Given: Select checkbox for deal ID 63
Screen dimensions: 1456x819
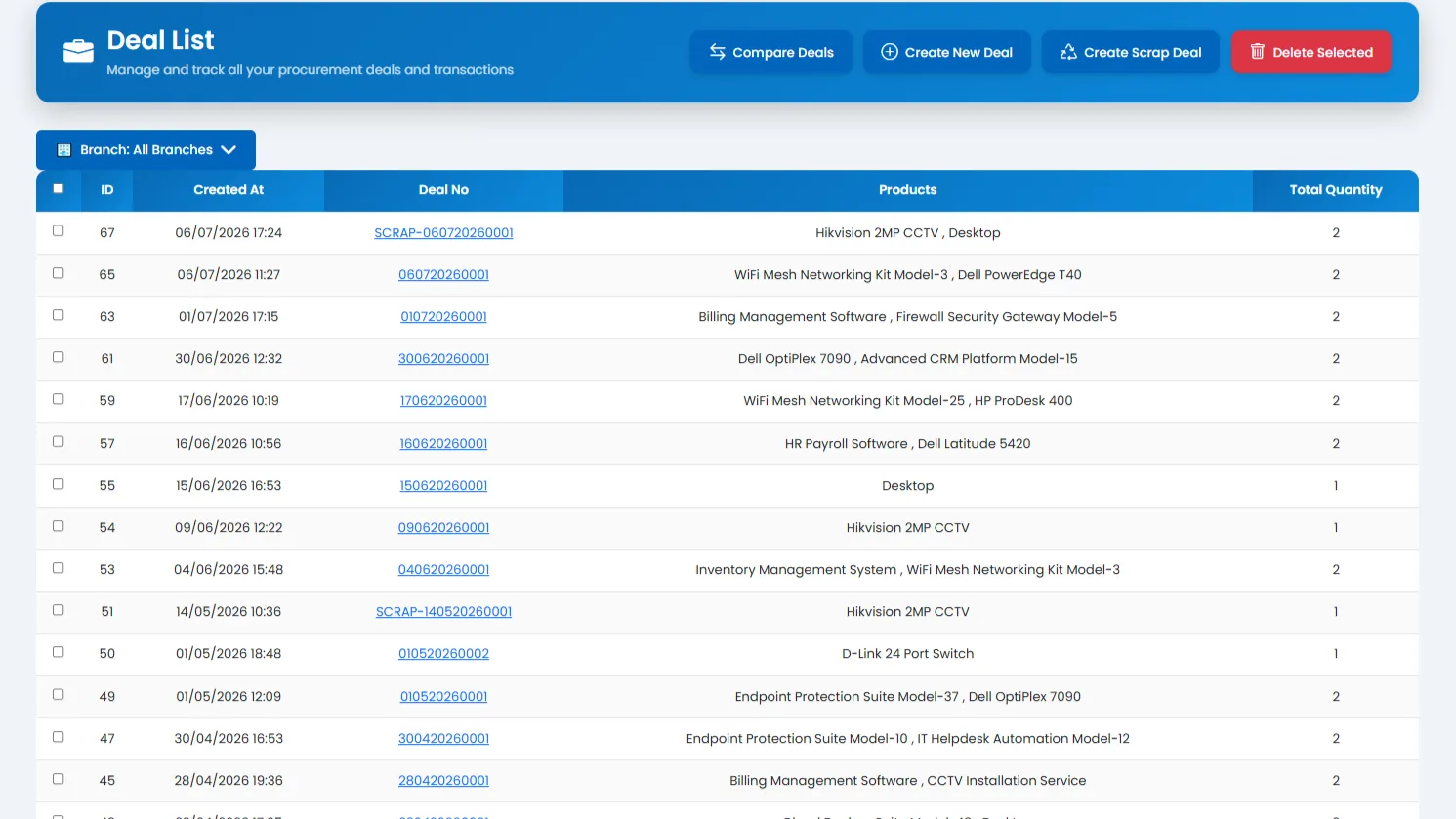Looking at the screenshot, I should 59,315.
